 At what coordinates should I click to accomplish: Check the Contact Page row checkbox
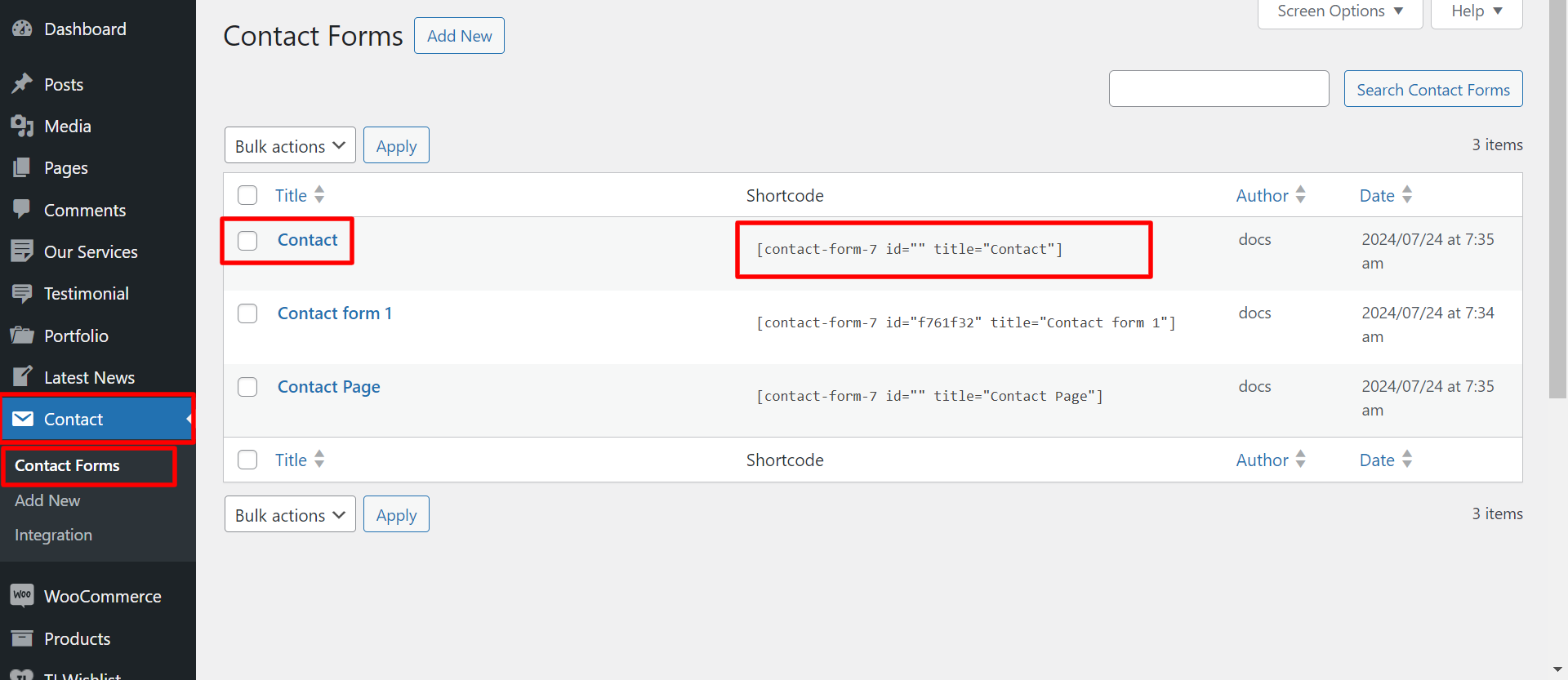[x=247, y=387]
